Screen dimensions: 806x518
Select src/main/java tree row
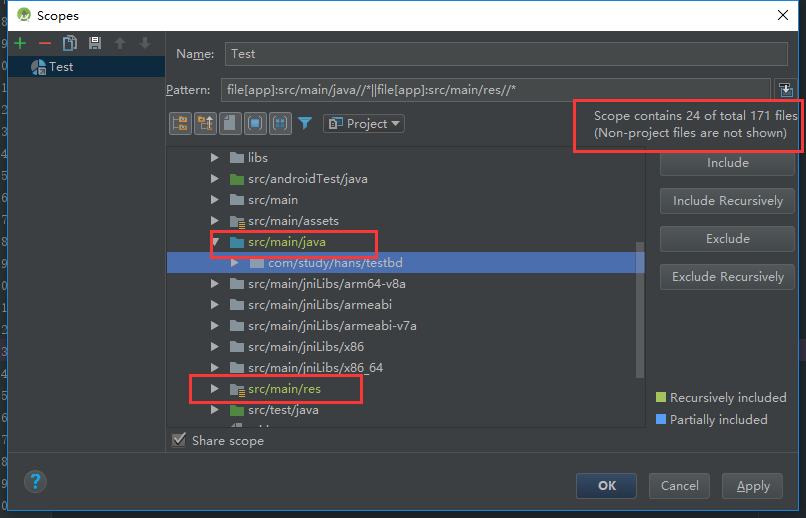405,242
